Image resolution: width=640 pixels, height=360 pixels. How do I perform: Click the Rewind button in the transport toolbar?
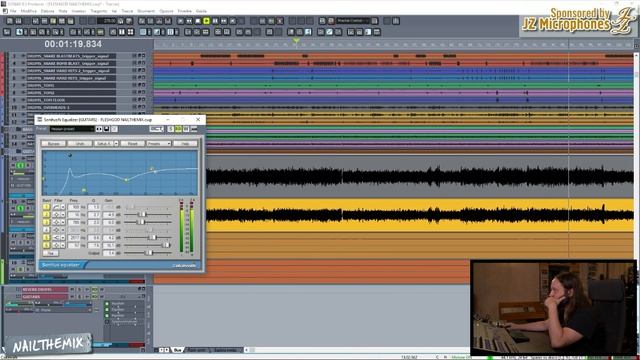pos(189,21)
